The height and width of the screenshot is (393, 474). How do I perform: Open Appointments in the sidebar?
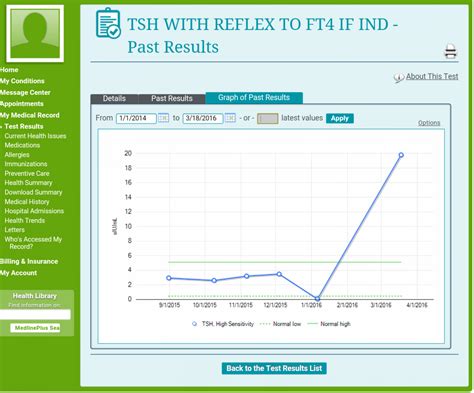(x=22, y=104)
